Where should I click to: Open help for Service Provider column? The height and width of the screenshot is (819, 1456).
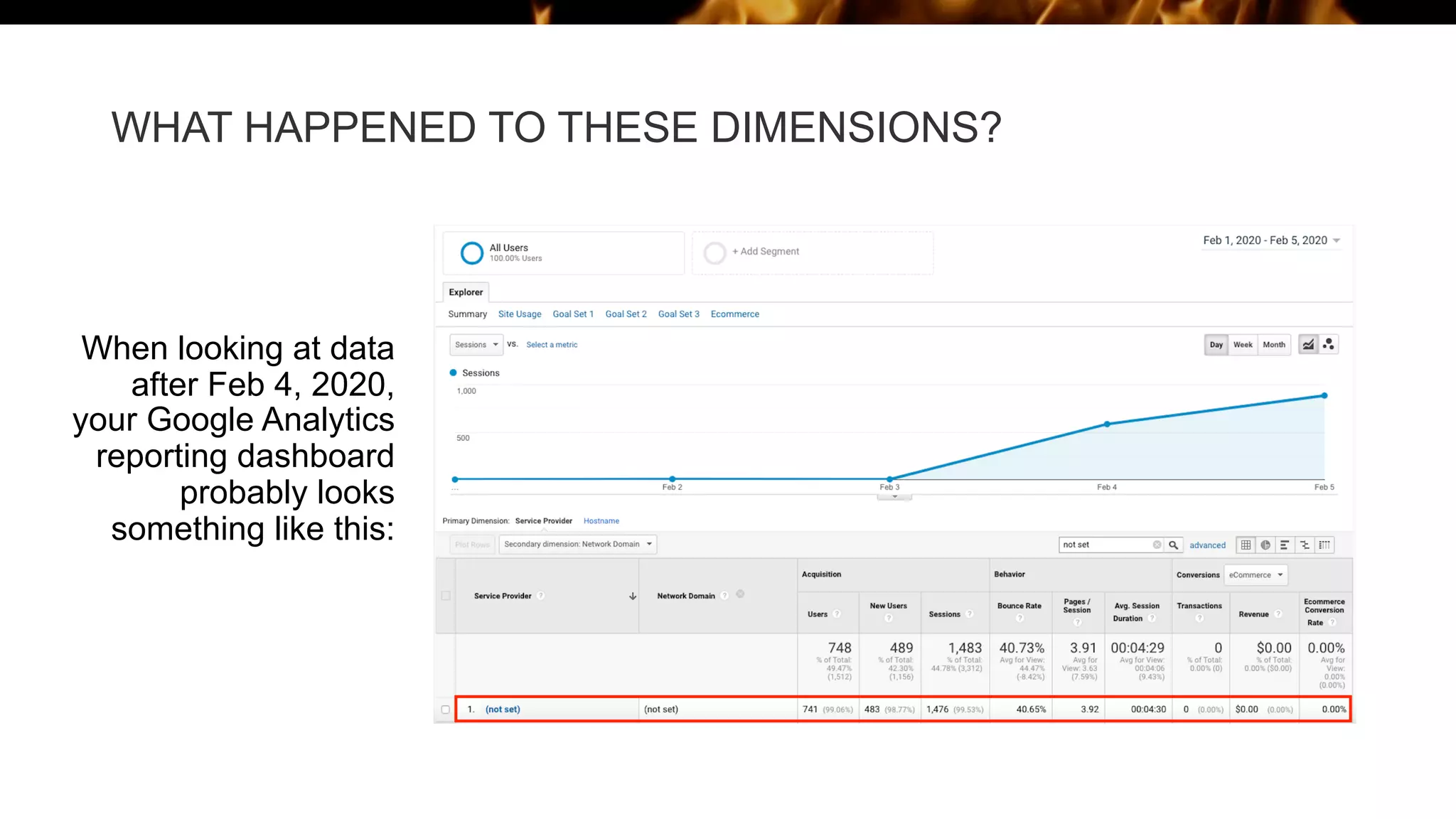coord(541,596)
